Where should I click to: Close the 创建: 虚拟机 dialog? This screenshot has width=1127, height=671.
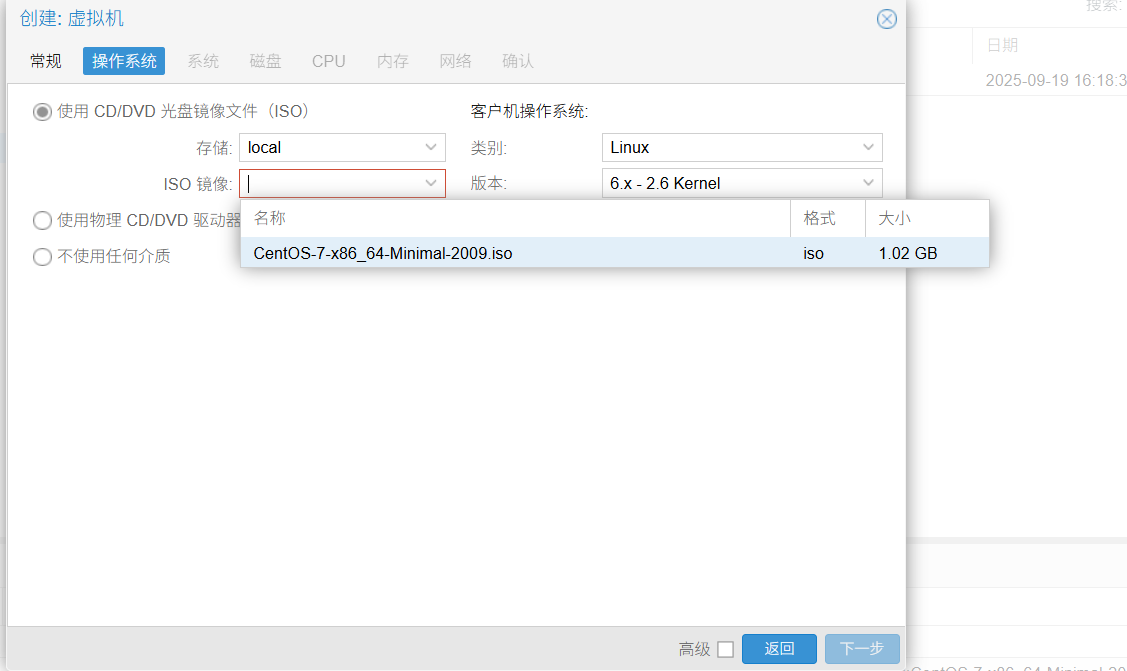tap(886, 19)
